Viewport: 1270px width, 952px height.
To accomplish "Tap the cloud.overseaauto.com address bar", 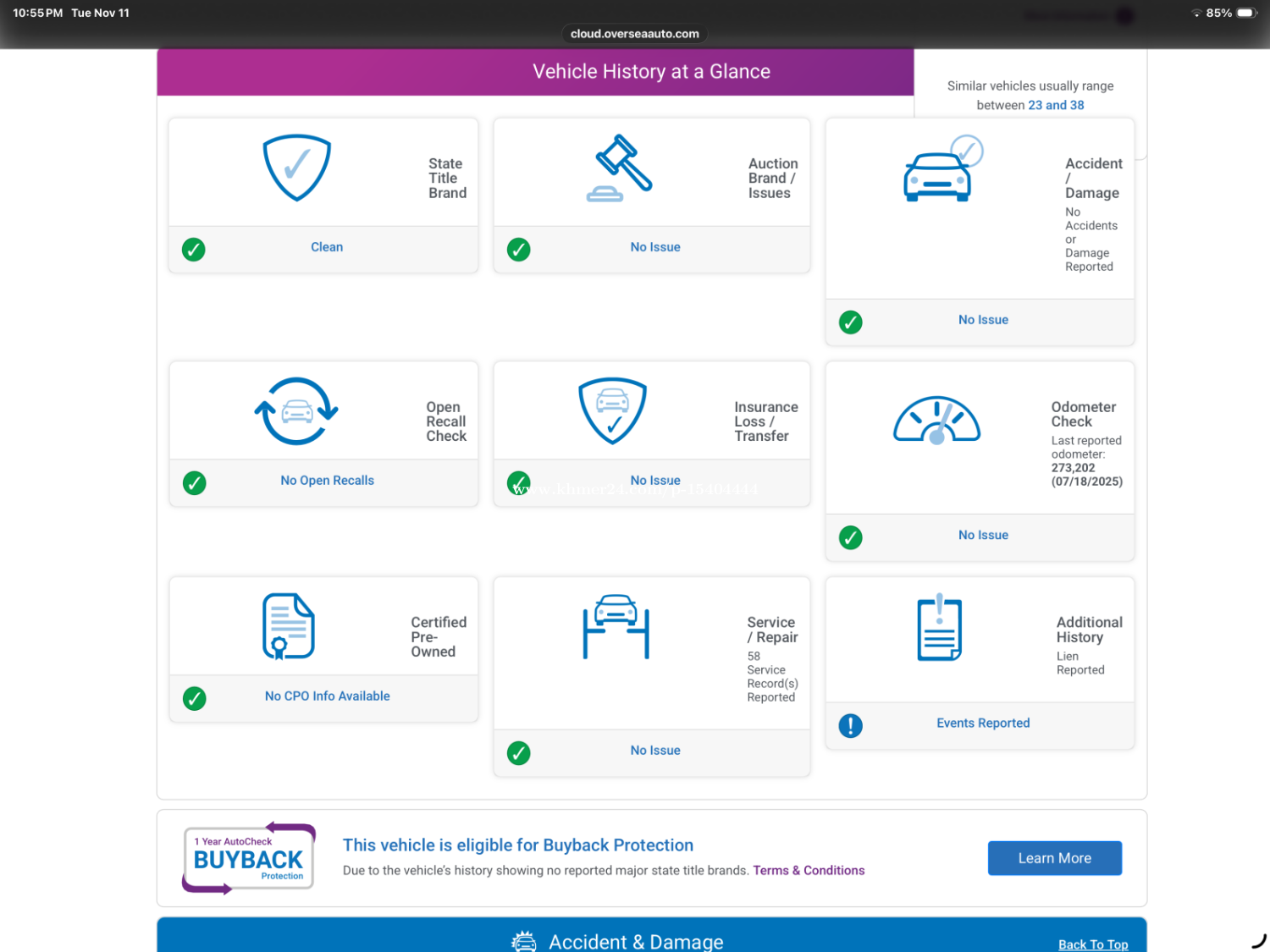I will [x=634, y=34].
